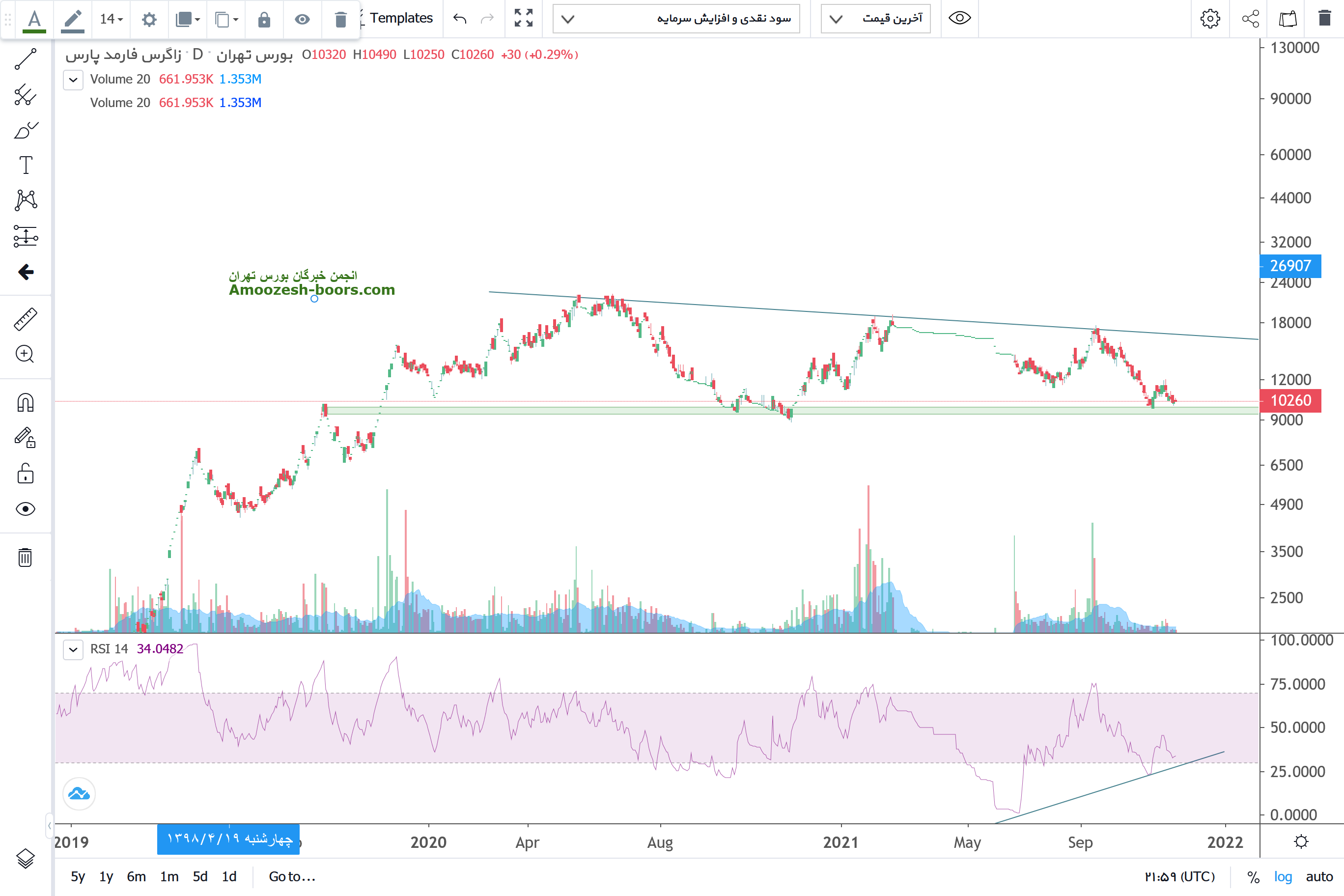Image resolution: width=1344 pixels, height=896 pixels.
Task: Select the 1y time range
Action: 106,876
